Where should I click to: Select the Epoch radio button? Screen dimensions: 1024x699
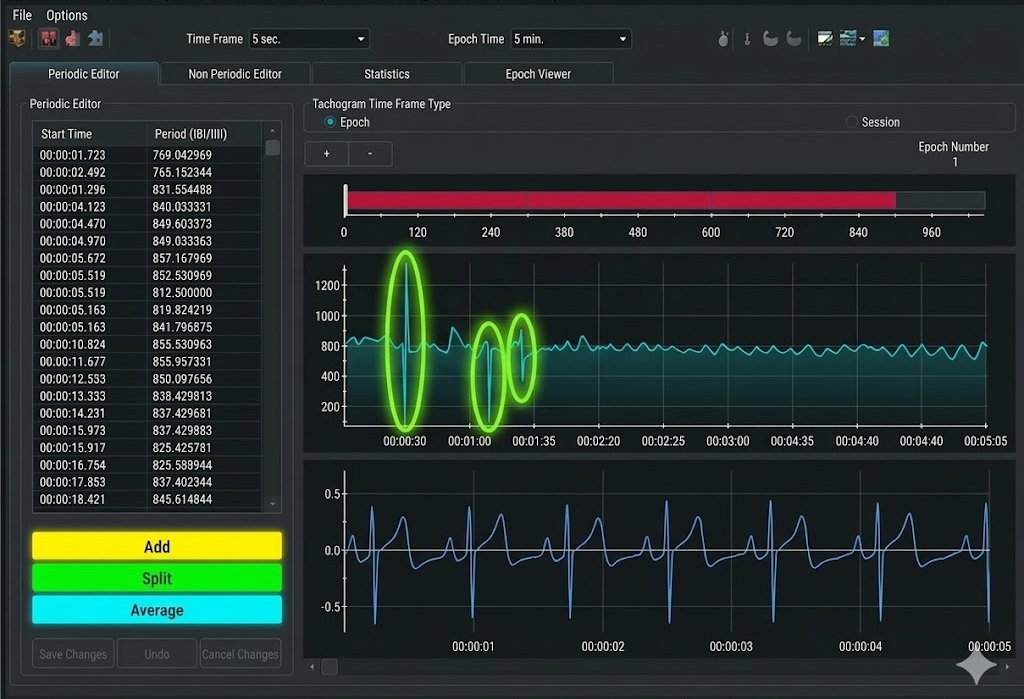pyautogui.click(x=331, y=122)
